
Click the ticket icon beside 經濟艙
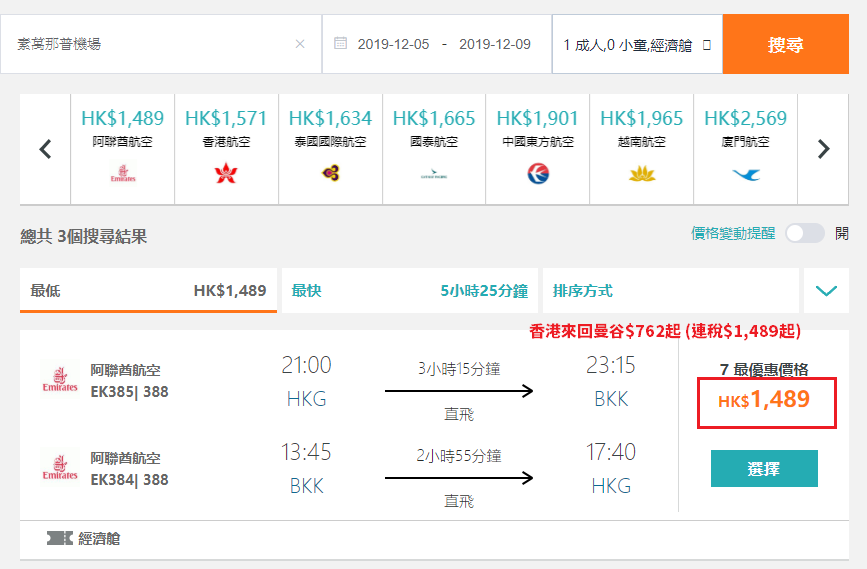tap(60, 538)
